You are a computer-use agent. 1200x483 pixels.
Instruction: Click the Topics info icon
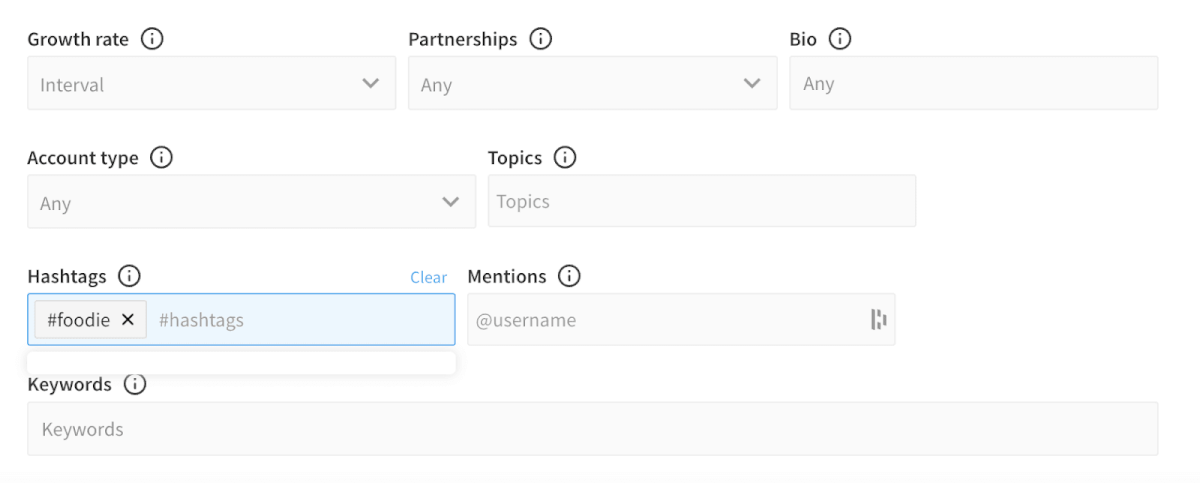[x=565, y=158]
